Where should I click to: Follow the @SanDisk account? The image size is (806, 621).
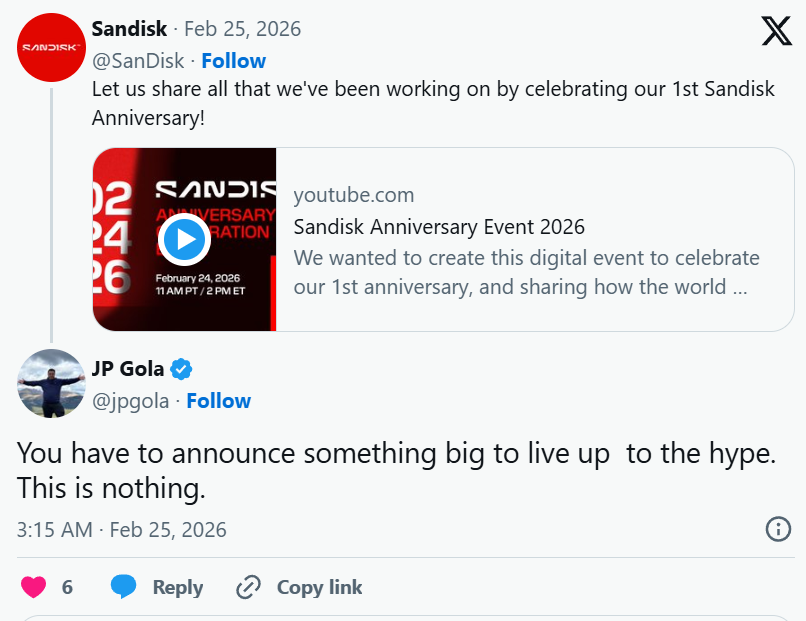point(233,61)
